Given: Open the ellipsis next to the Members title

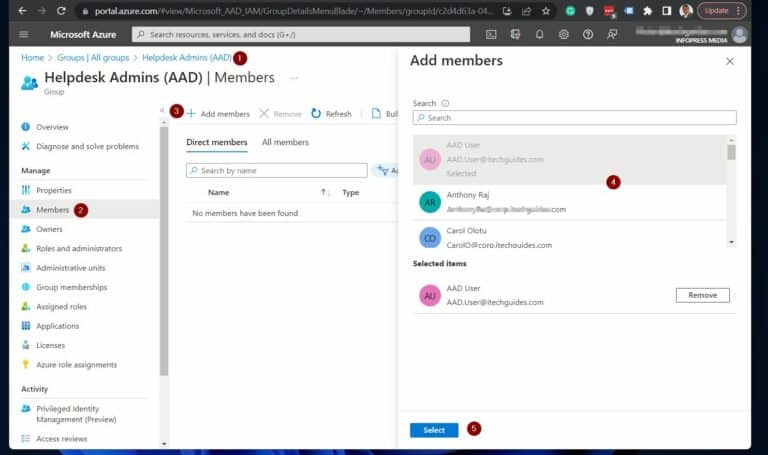Looking at the screenshot, I should [x=293, y=78].
